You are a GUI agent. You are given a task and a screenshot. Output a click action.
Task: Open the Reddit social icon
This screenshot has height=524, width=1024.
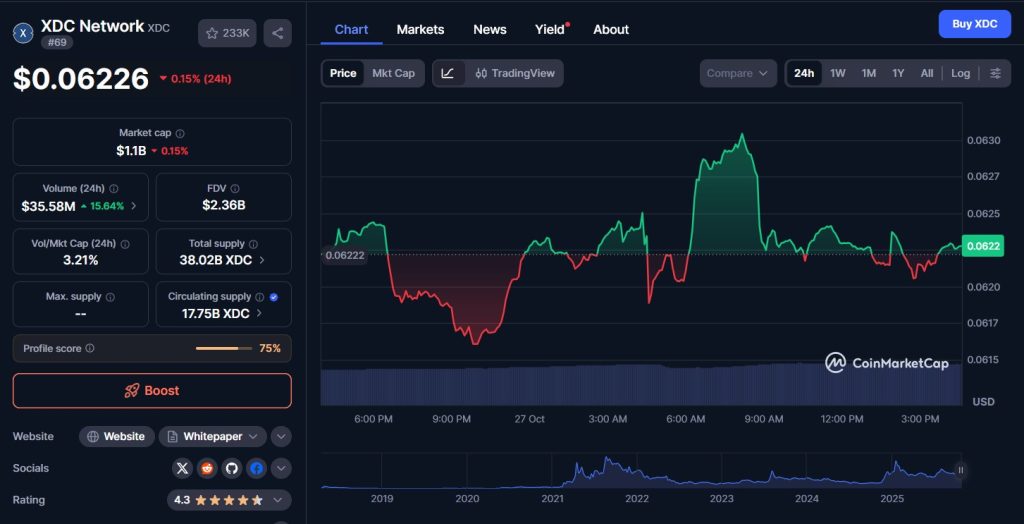(207, 468)
